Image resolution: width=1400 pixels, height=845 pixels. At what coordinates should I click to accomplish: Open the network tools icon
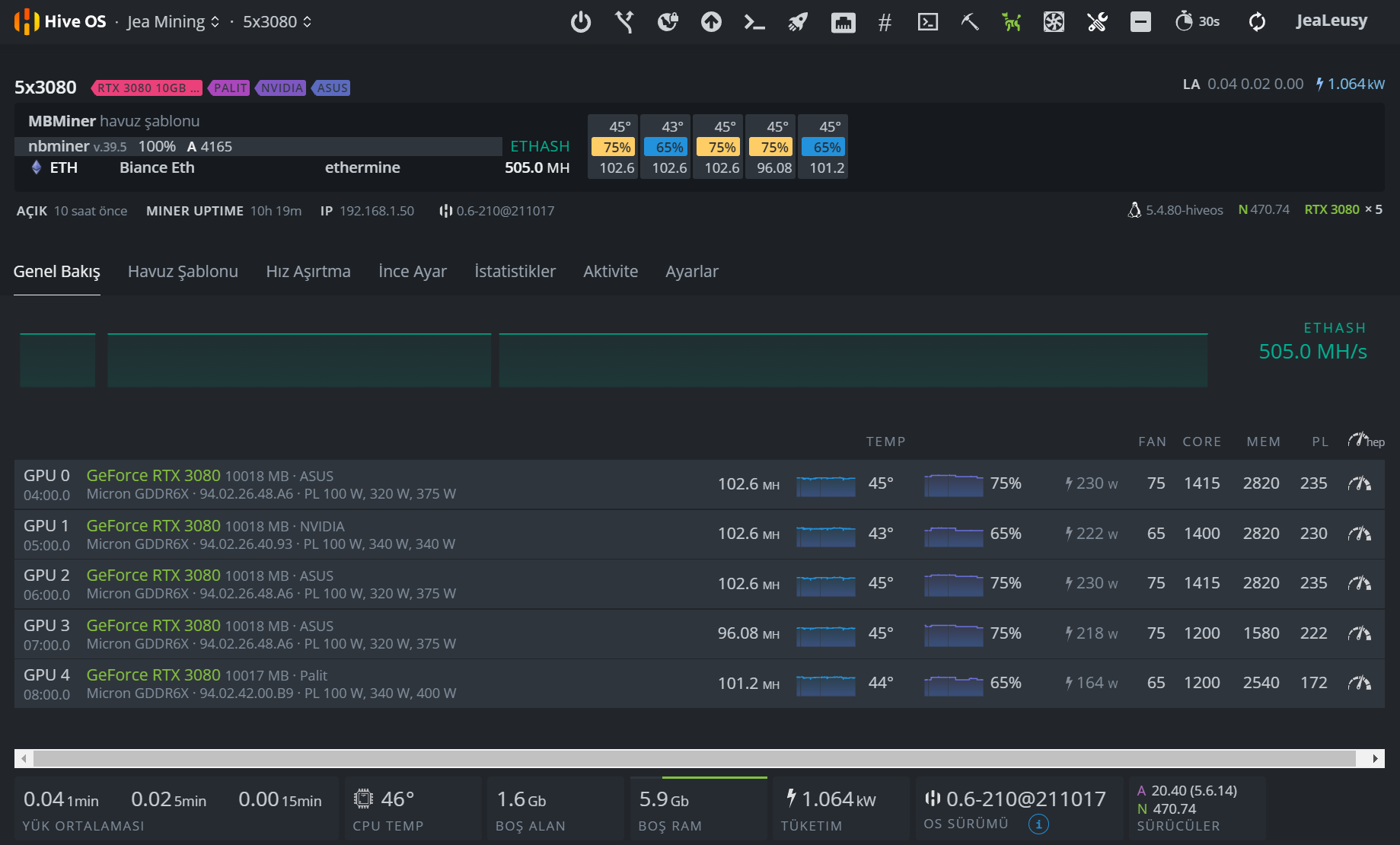624,22
